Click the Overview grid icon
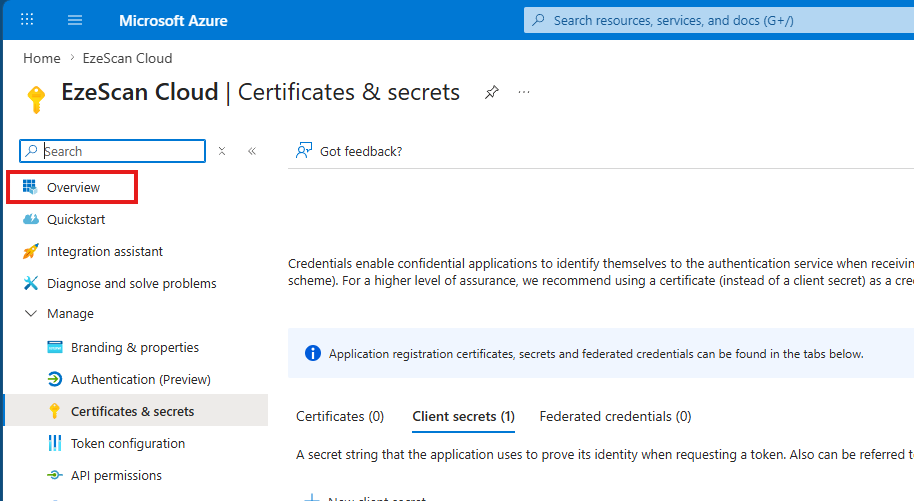914x501 pixels. 30,187
